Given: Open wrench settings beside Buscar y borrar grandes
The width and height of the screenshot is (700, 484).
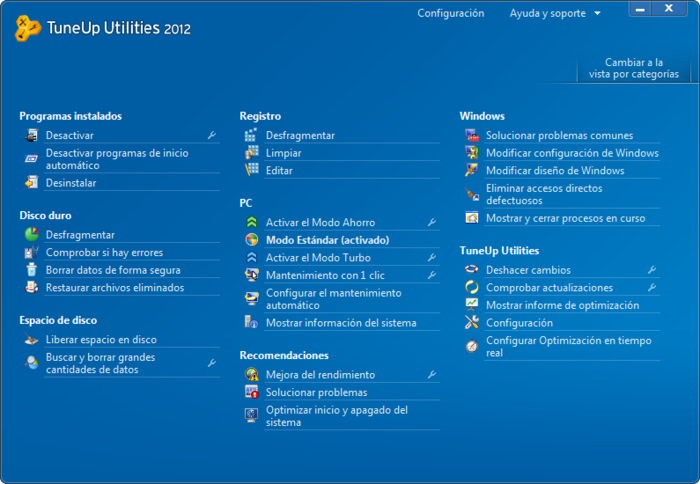Looking at the screenshot, I should [212, 363].
